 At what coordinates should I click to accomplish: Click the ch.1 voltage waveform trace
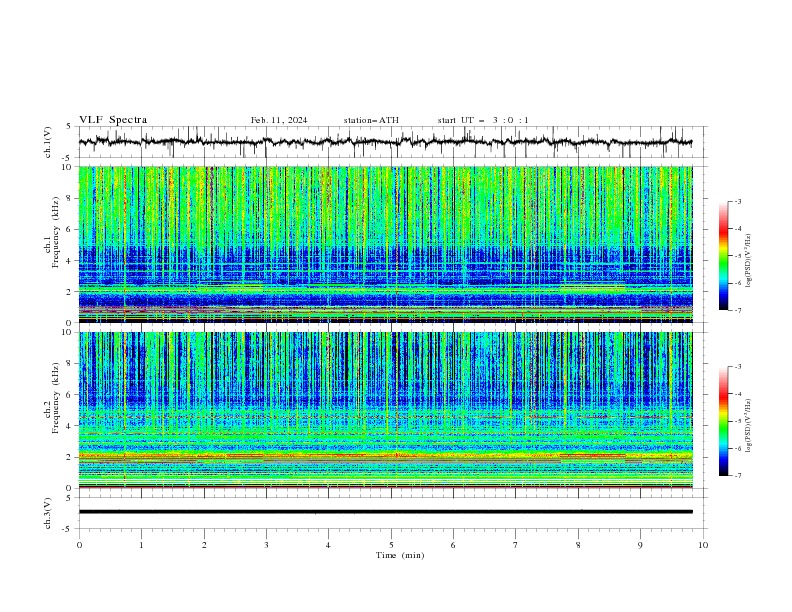385,142
